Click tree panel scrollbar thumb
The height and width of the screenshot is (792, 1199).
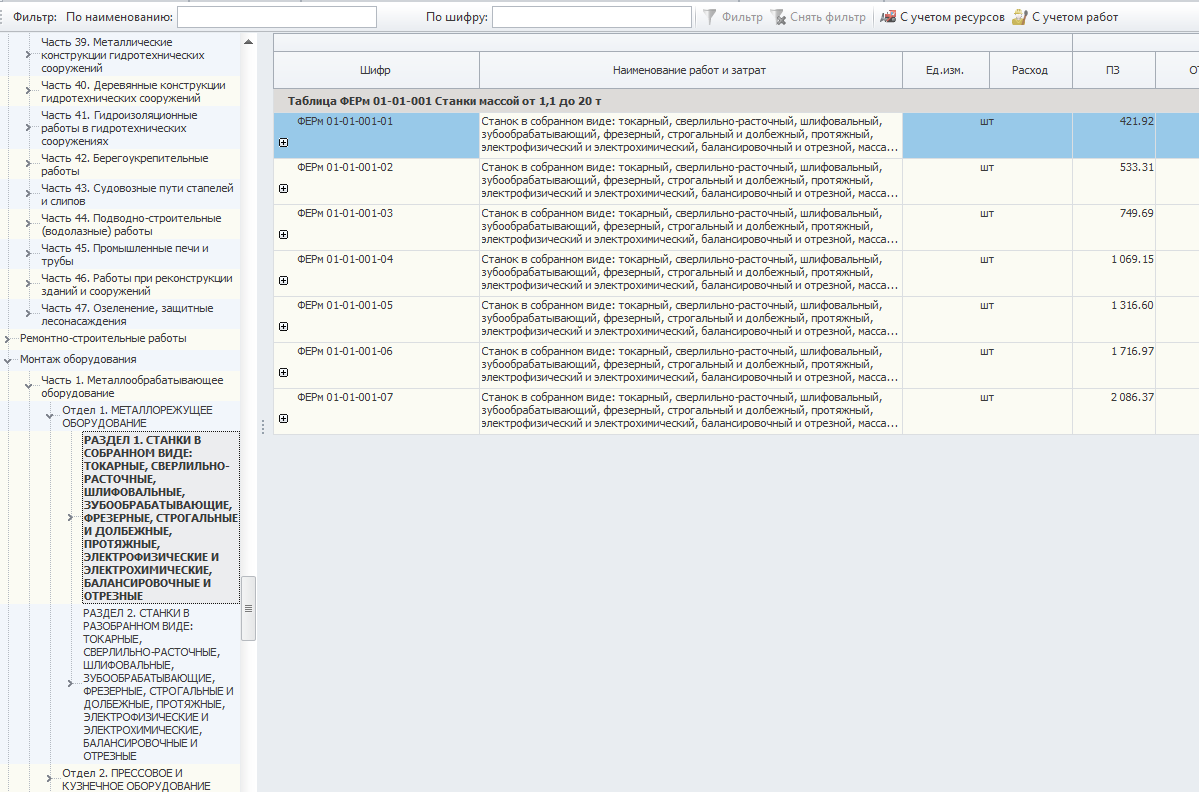point(249,609)
